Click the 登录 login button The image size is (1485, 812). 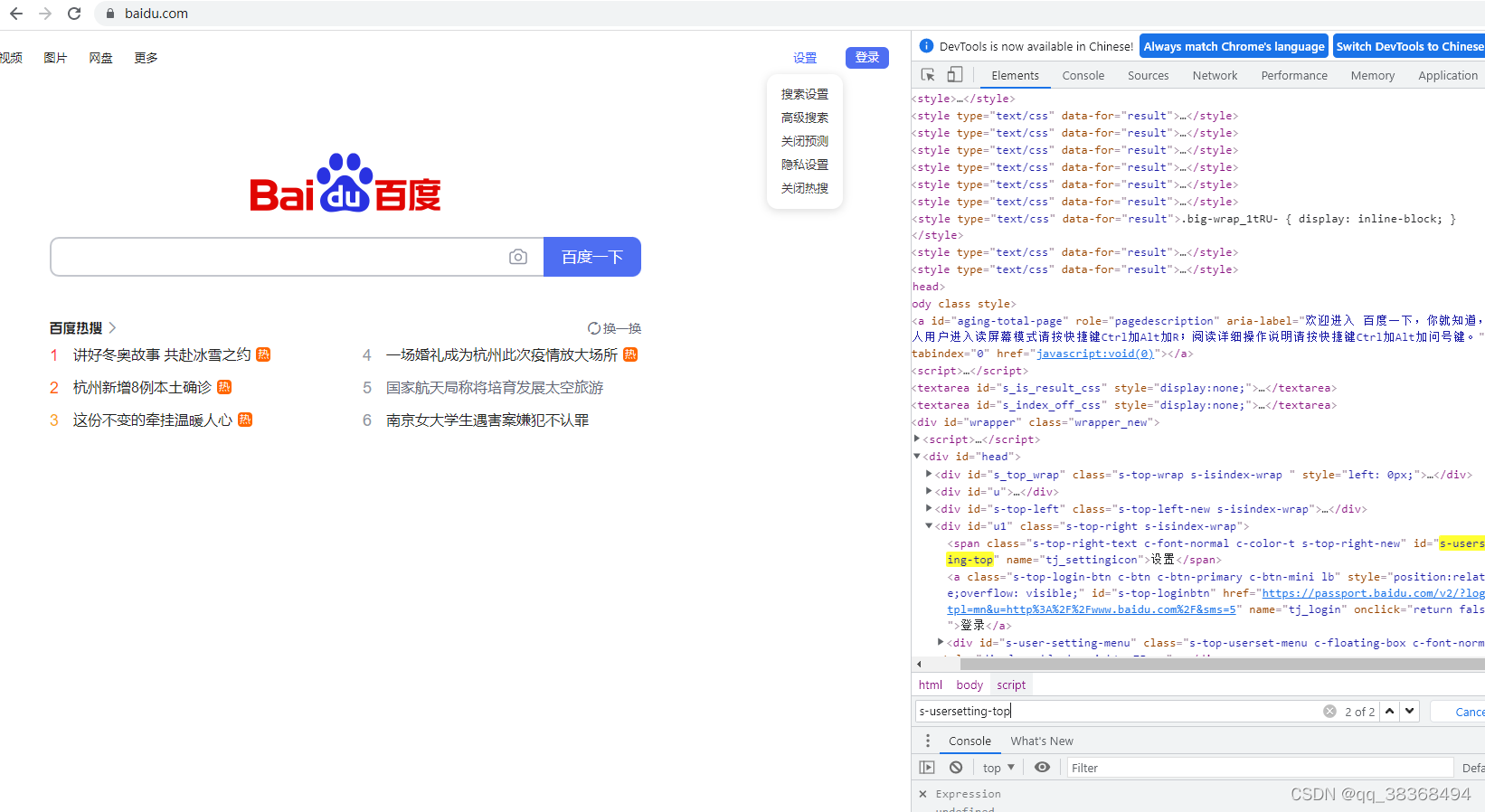867,57
